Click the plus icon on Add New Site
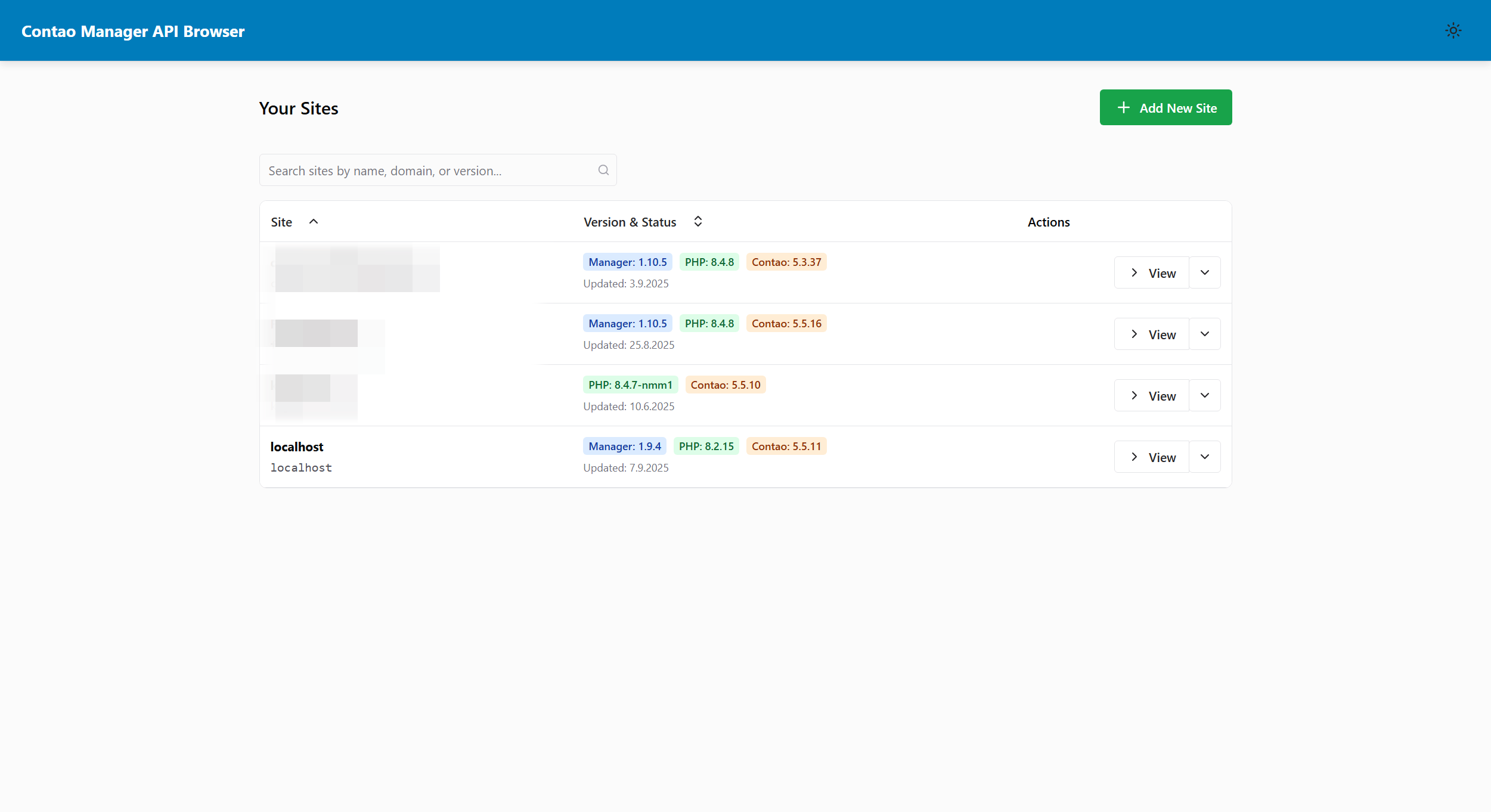The image size is (1491, 812). tap(1123, 107)
